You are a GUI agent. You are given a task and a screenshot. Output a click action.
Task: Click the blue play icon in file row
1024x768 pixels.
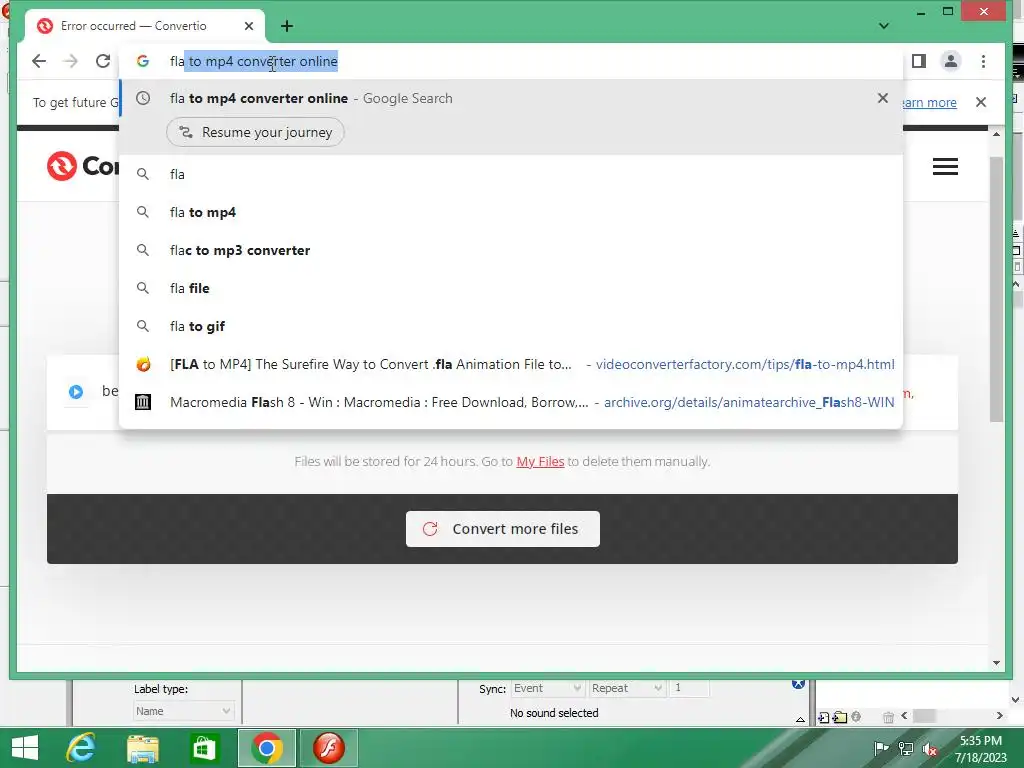(x=76, y=392)
